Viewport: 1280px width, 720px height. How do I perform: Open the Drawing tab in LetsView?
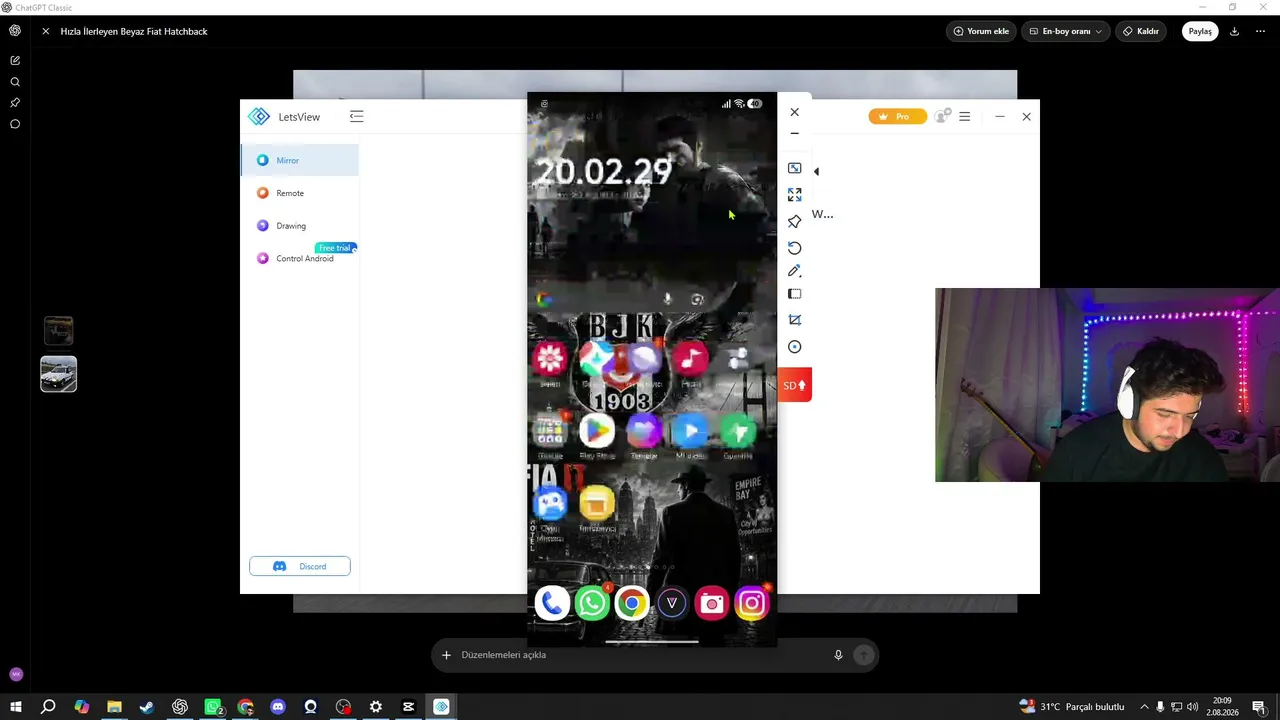coord(299,226)
